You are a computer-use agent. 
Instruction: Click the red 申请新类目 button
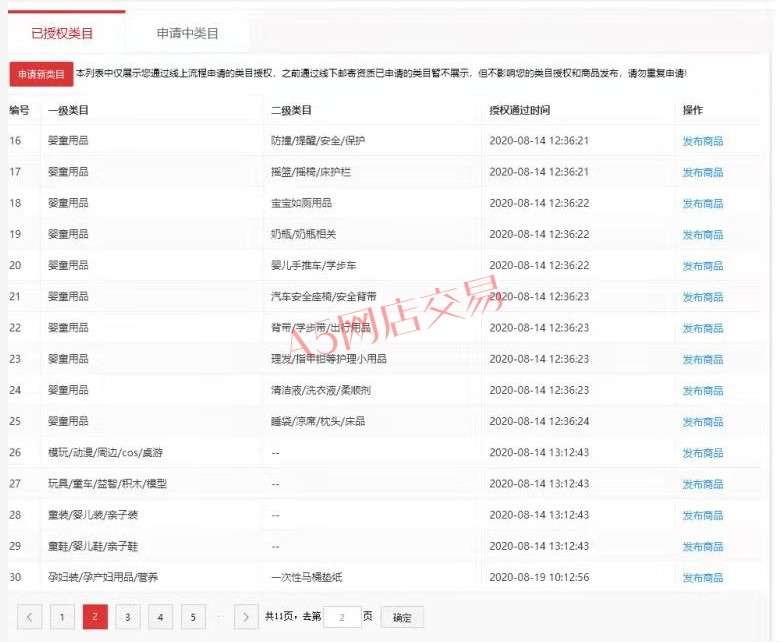tap(41, 75)
